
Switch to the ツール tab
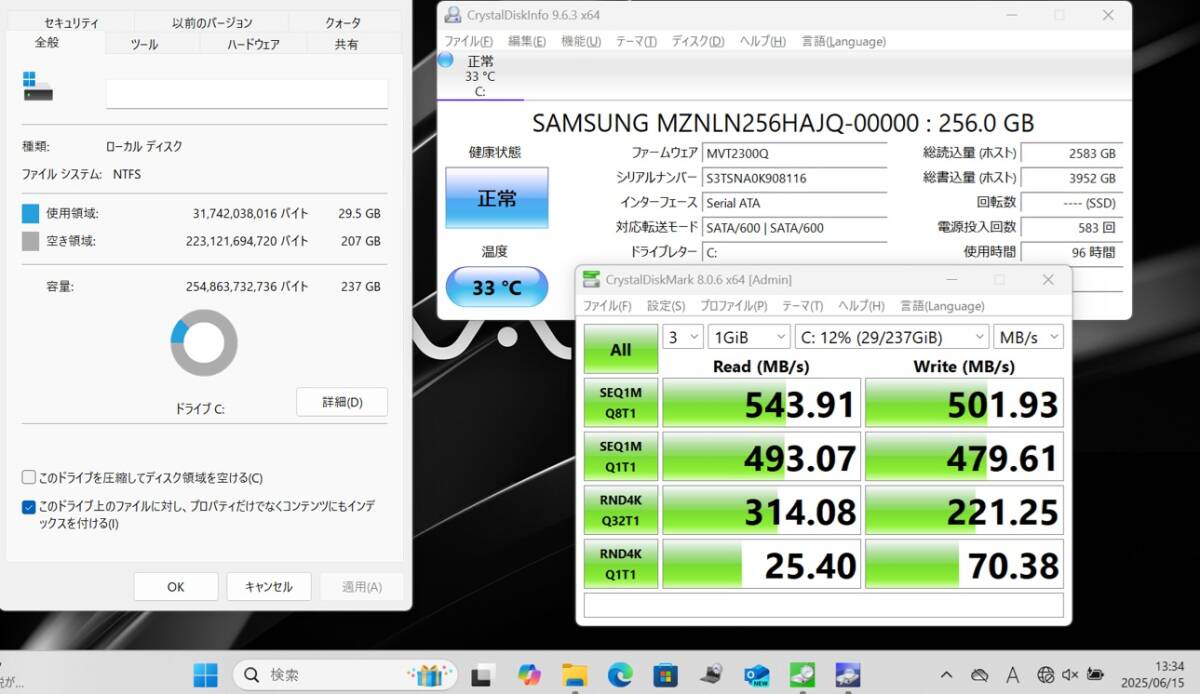point(144,44)
